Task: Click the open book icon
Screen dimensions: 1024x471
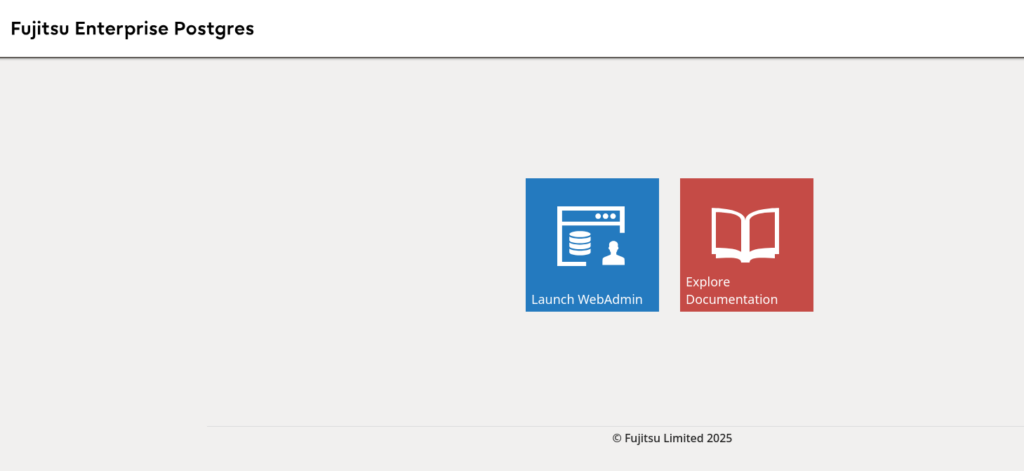Action: [745, 232]
